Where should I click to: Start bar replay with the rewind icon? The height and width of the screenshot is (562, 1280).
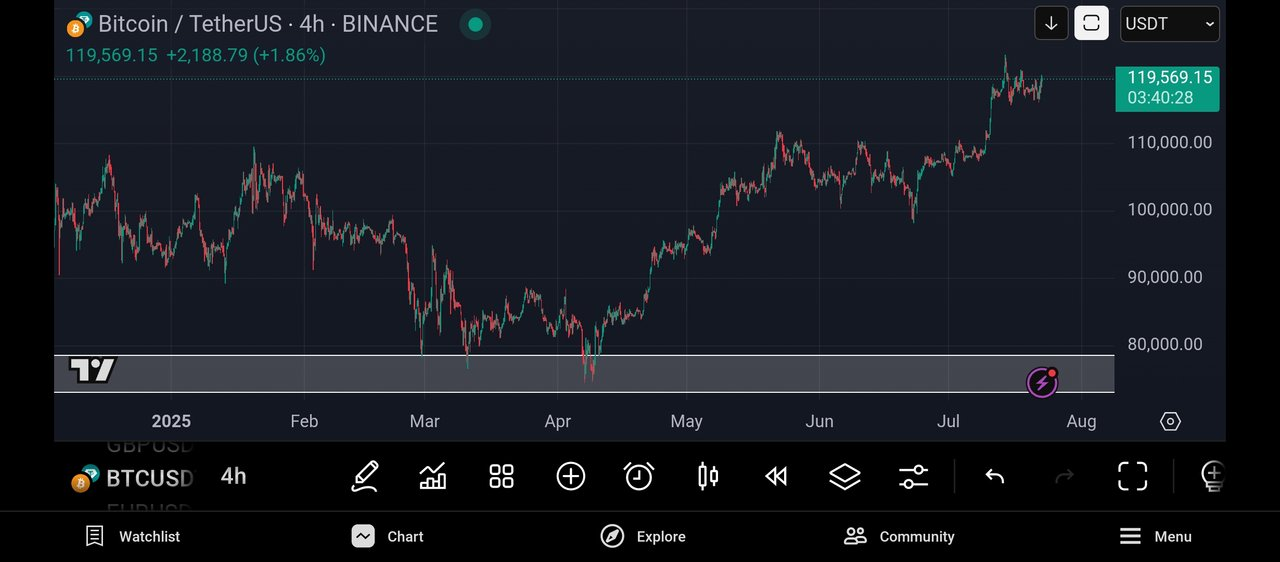[776, 476]
